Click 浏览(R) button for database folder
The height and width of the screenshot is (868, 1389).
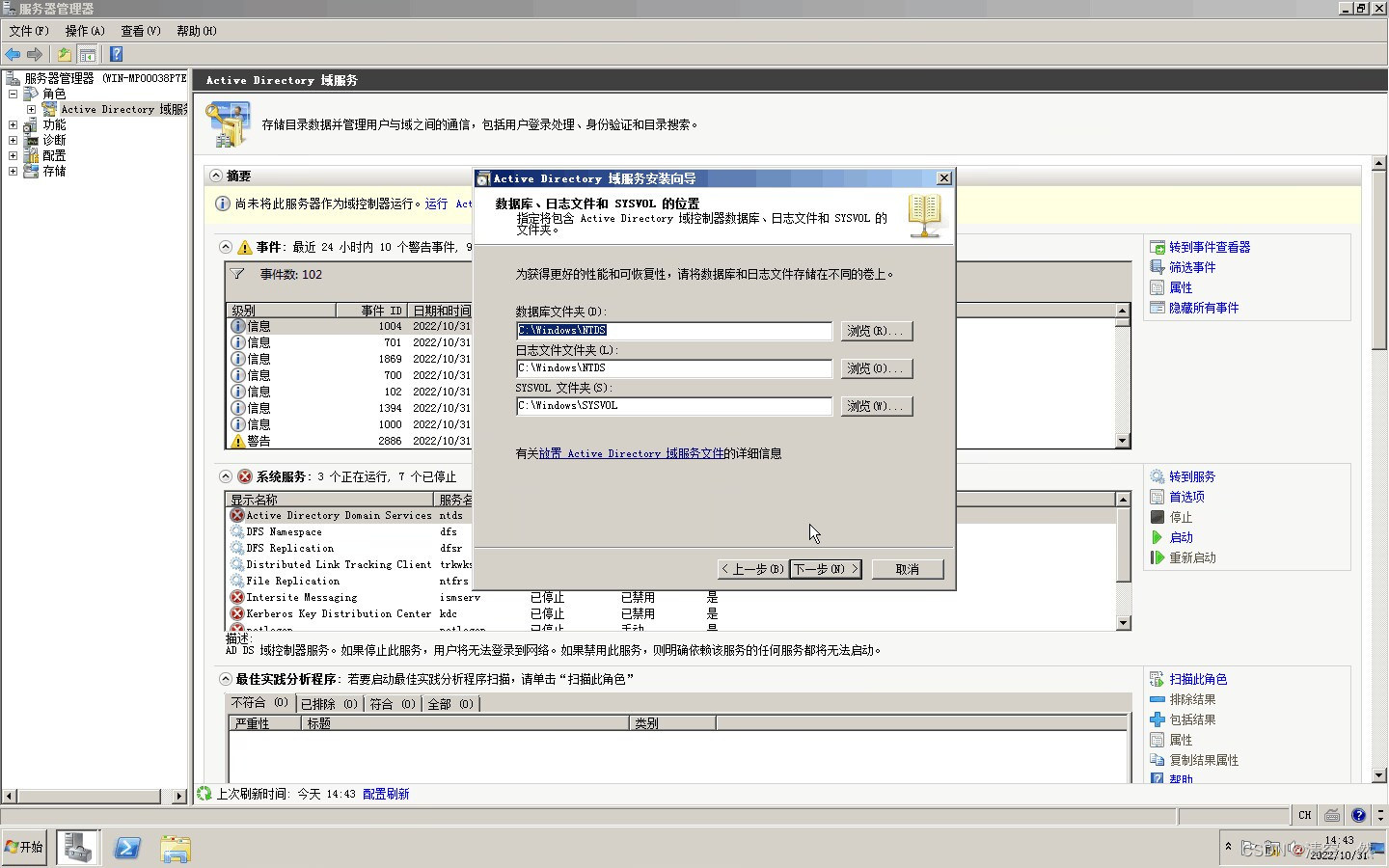click(x=876, y=331)
